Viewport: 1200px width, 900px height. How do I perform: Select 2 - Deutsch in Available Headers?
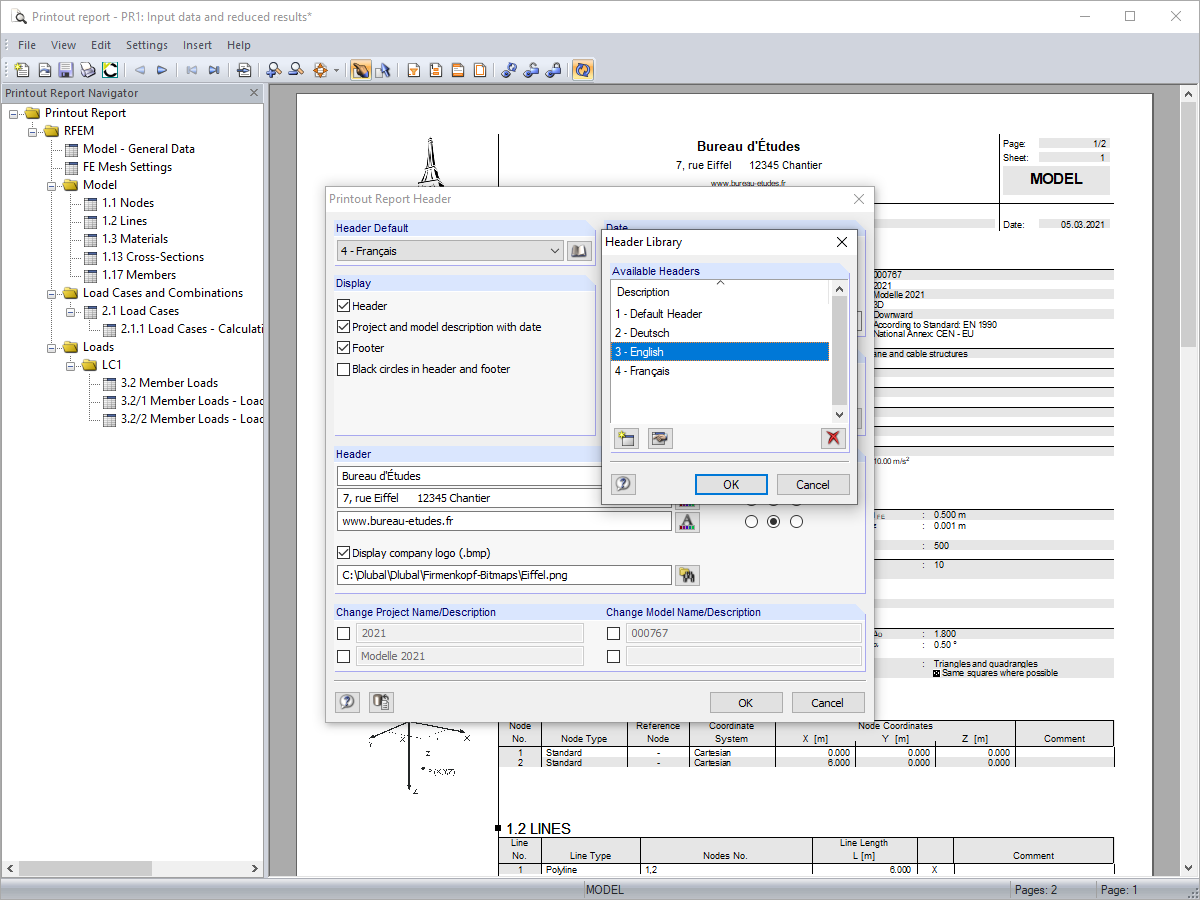[x=660, y=332]
